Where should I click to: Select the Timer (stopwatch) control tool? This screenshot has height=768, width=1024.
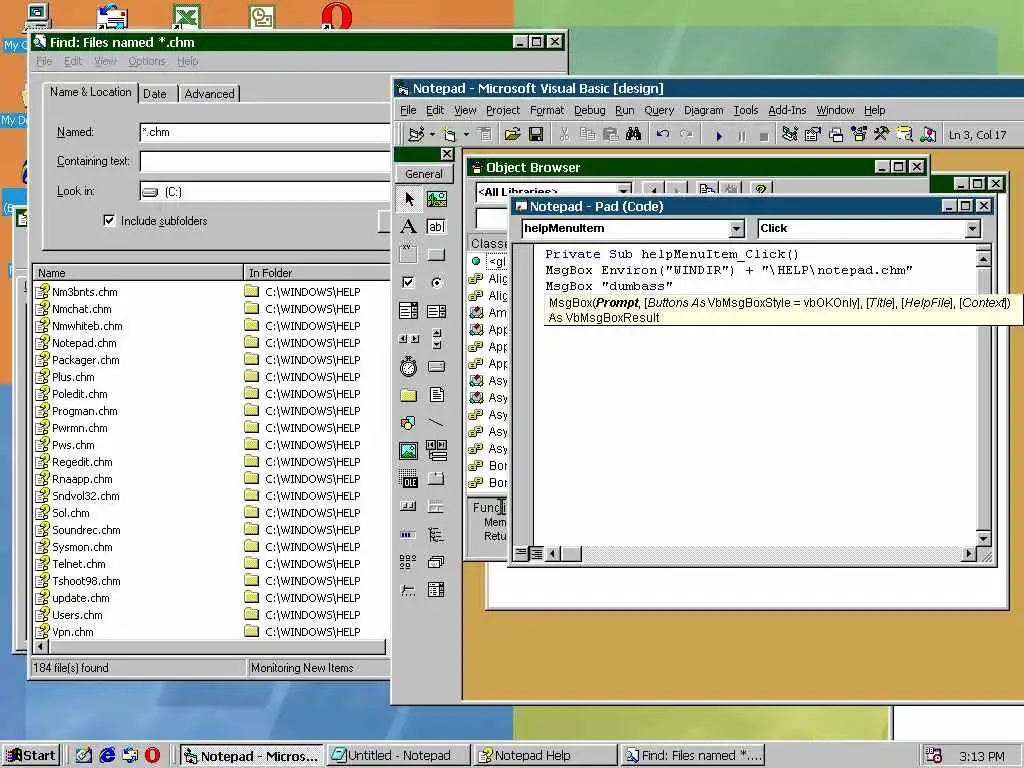pos(408,366)
